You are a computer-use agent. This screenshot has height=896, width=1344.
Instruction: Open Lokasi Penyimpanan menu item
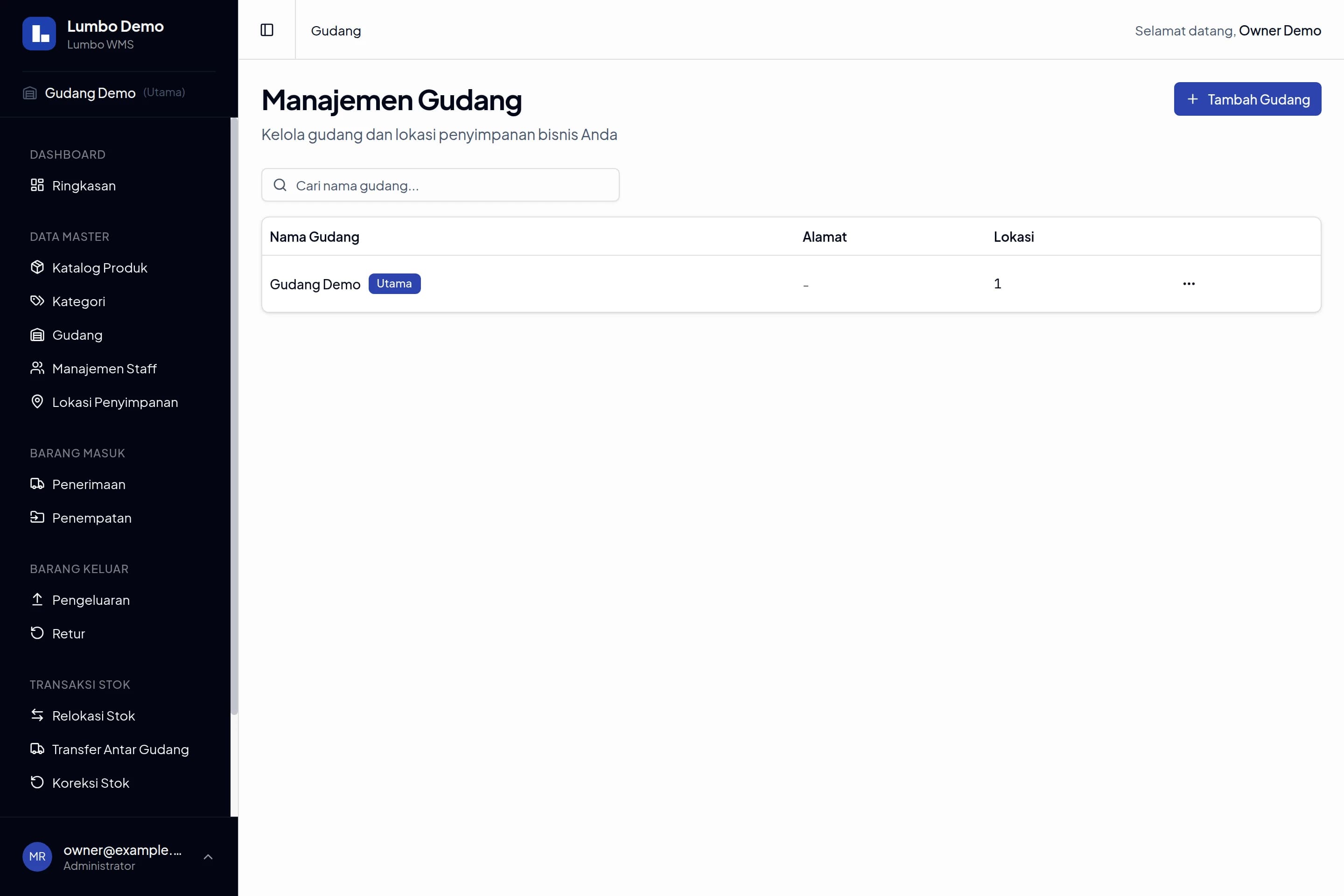pyautogui.click(x=119, y=402)
